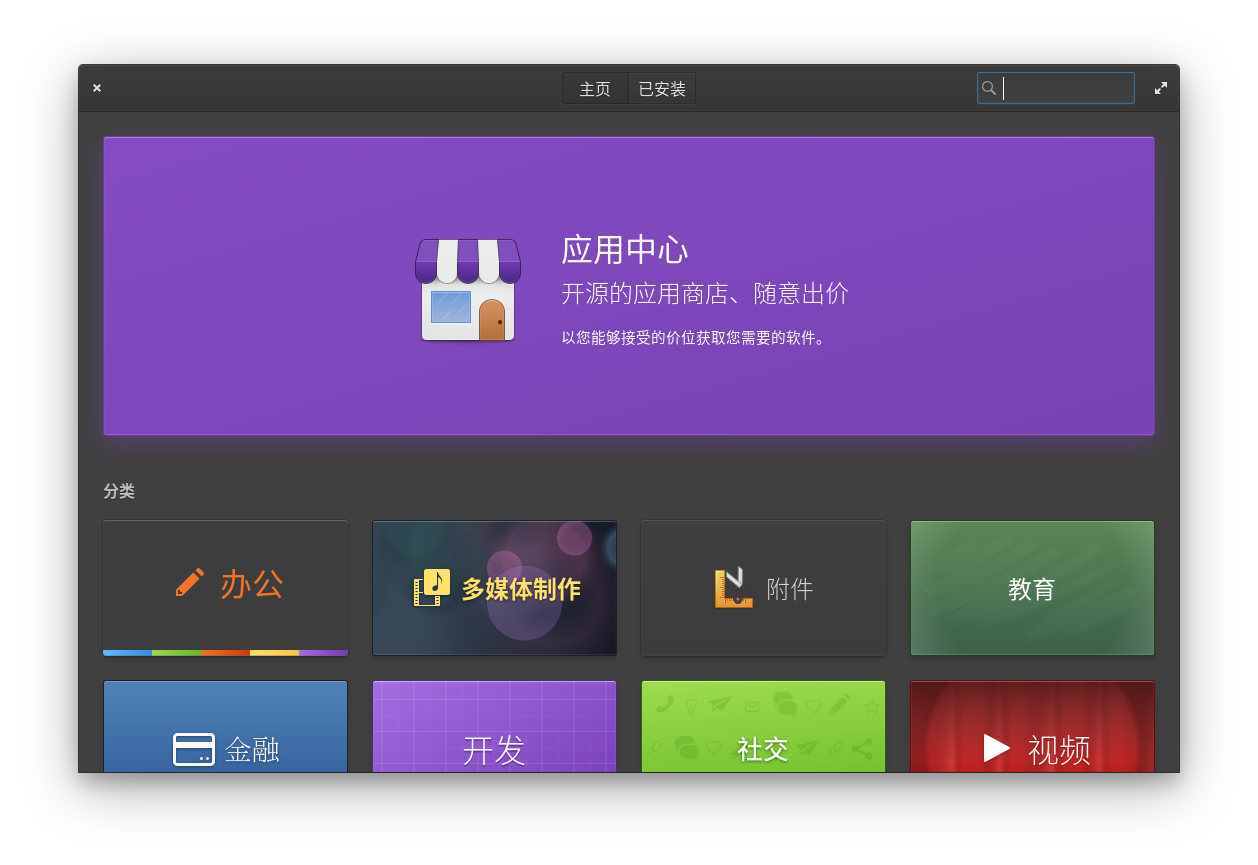Click the magnifier icon in search box
Screen dimensions: 1258x865
[x=989, y=88]
